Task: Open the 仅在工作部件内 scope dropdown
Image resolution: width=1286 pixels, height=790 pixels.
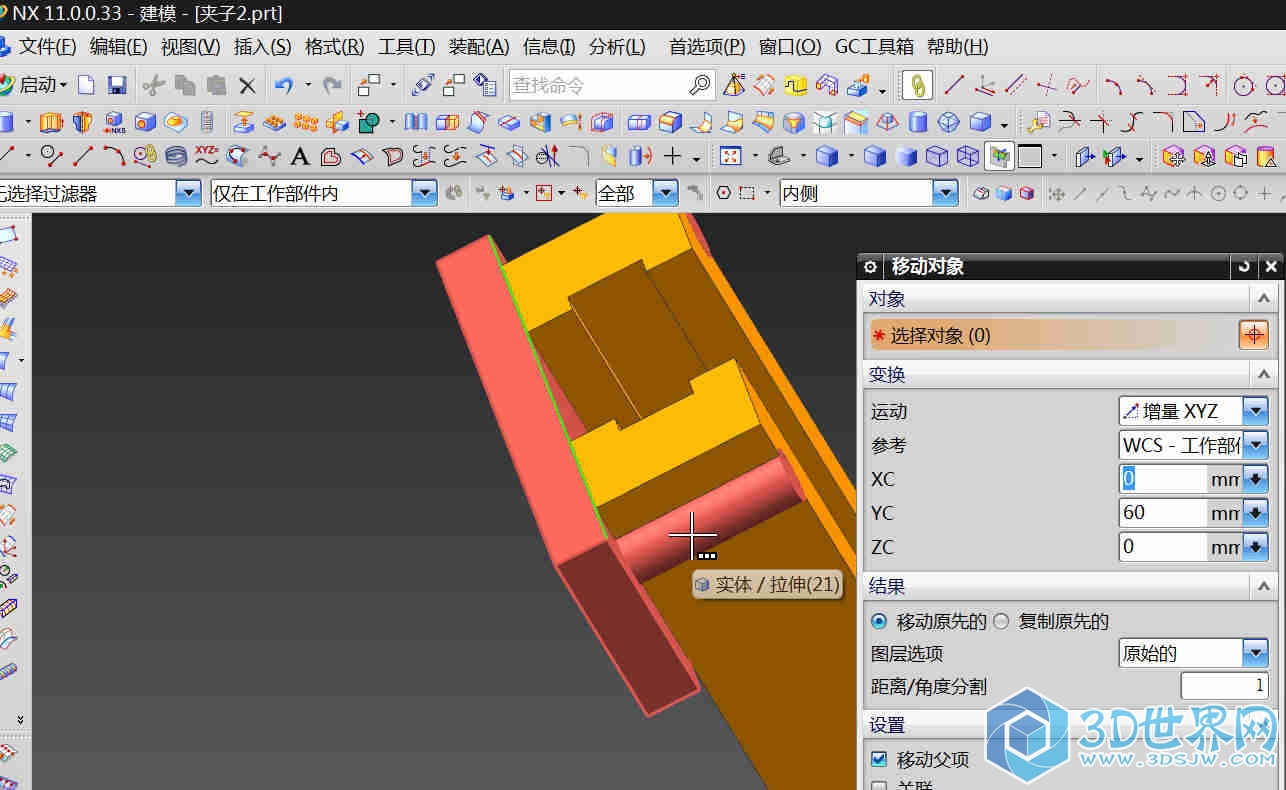Action: click(x=424, y=193)
